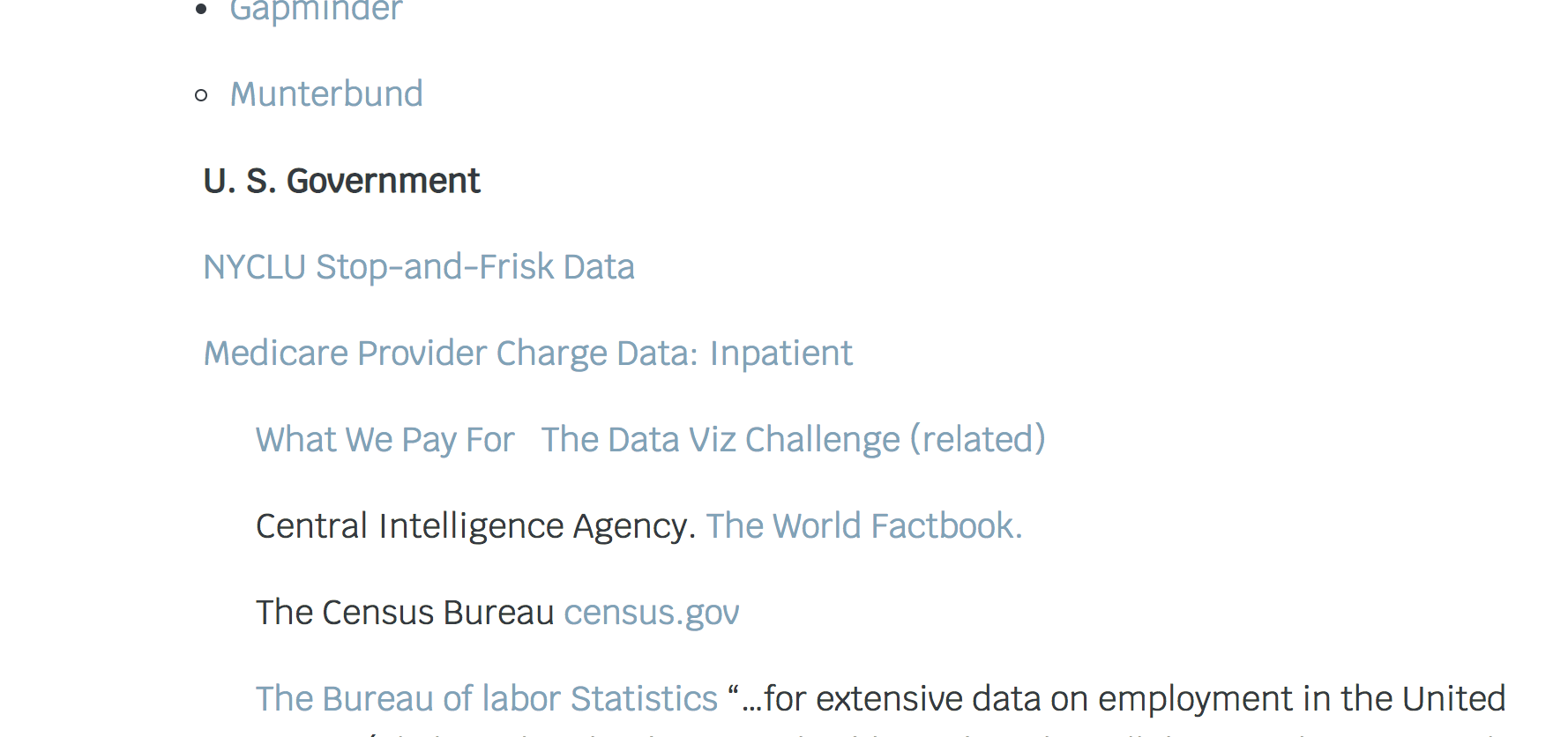Screen dimensions: 1568x737
Task: Click the Central Intelligence Agency text
Action: tap(475, 526)
